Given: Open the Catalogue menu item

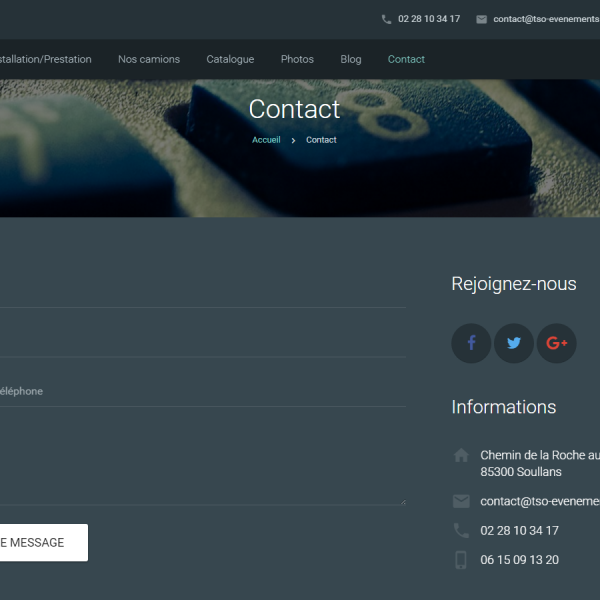Looking at the screenshot, I should 230,59.
